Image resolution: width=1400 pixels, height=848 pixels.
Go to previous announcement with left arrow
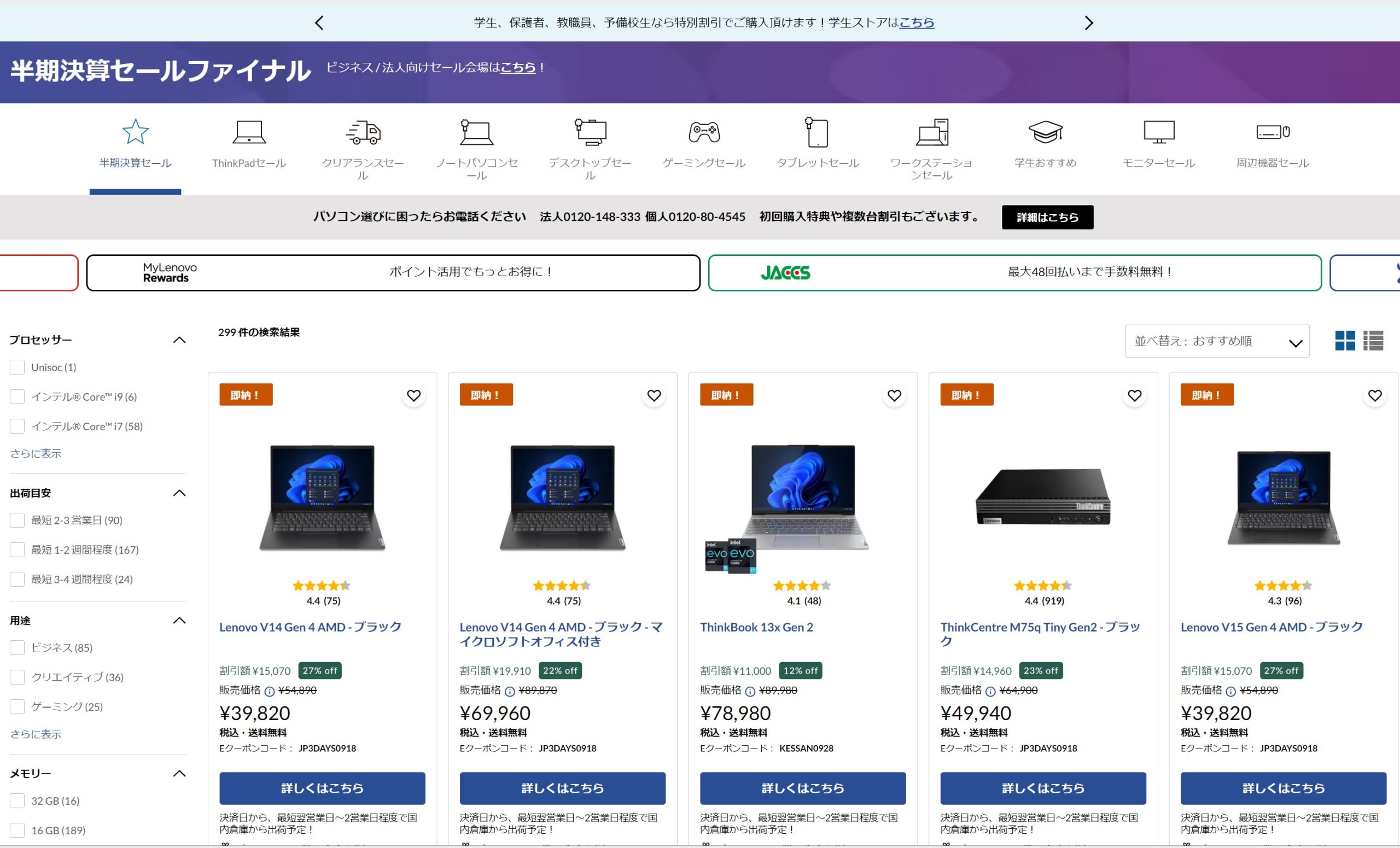pyautogui.click(x=319, y=23)
